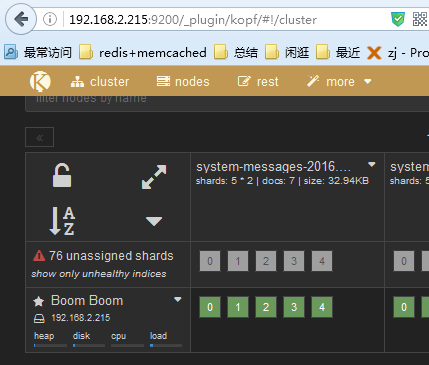Click green shard 1 on Boom Boom
Image resolution: width=429 pixels, height=365 pixels.
pos(238,307)
